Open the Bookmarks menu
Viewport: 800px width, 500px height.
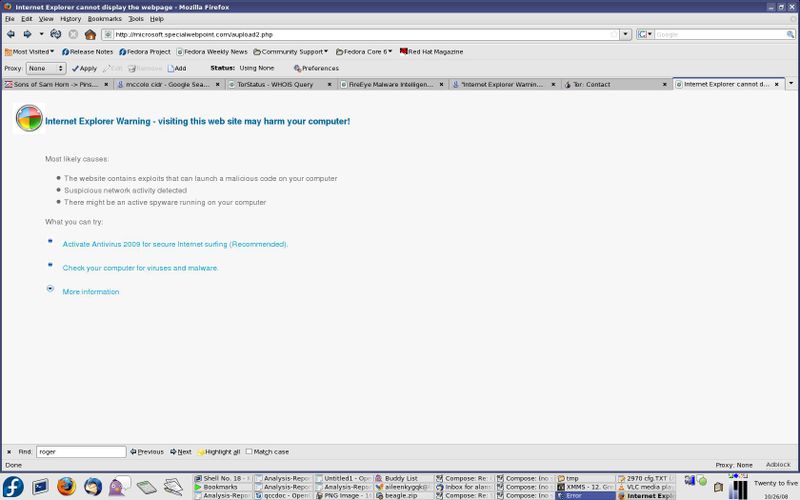pyautogui.click(x=105, y=19)
